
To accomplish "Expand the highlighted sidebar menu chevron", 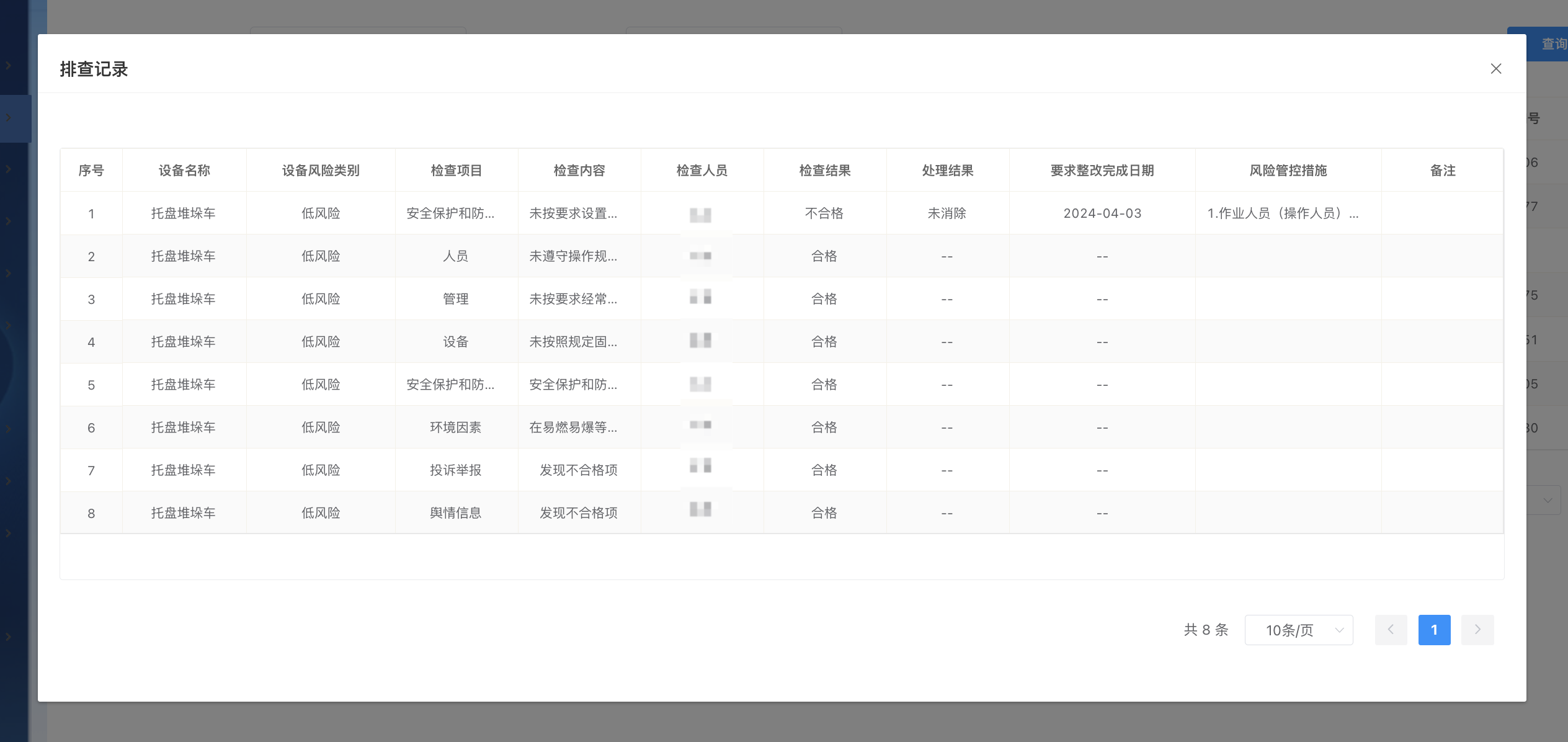I will click(x=9, y=118).
